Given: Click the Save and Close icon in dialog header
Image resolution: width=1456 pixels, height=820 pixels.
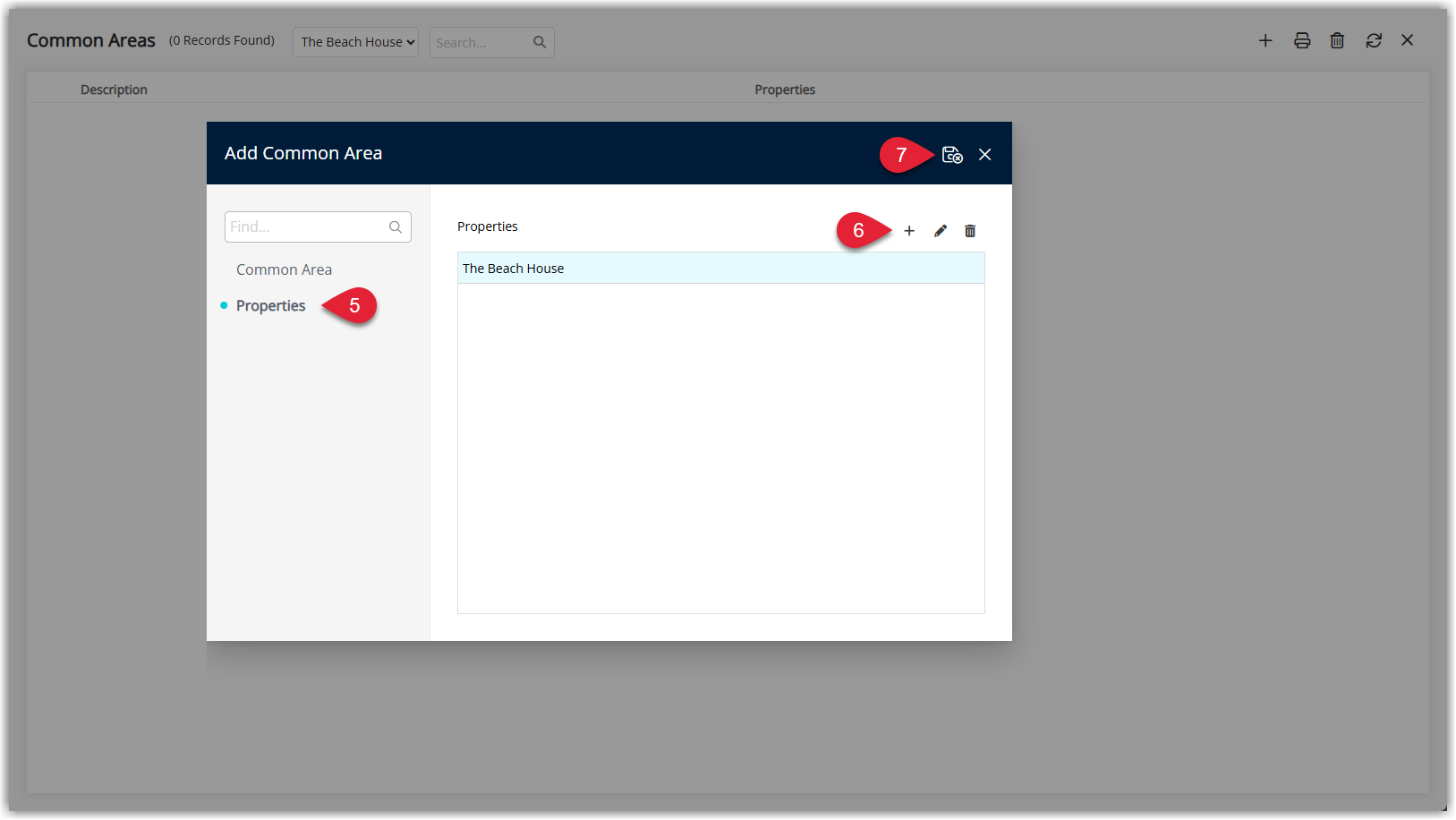Looking at the screenshot, I should [952, 155].
